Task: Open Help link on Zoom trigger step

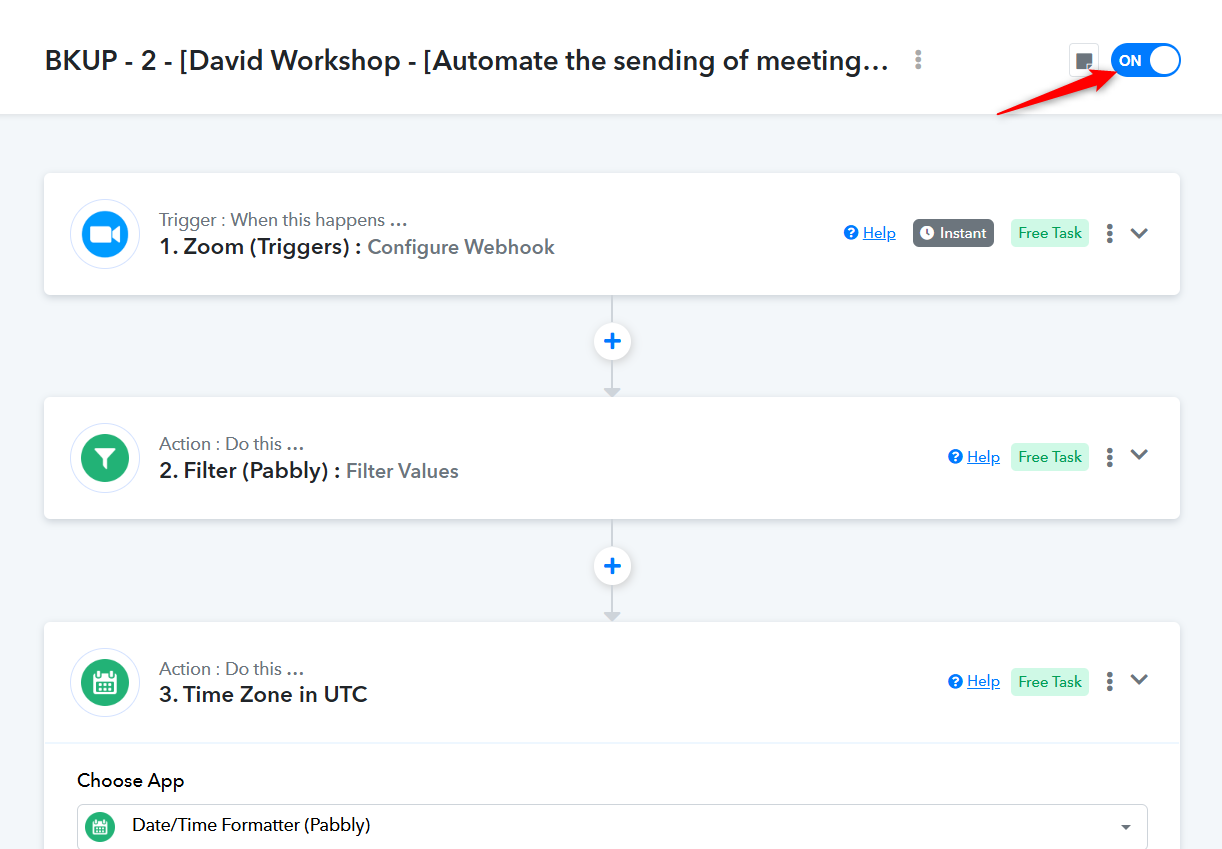Action: [x=870, y=233]
